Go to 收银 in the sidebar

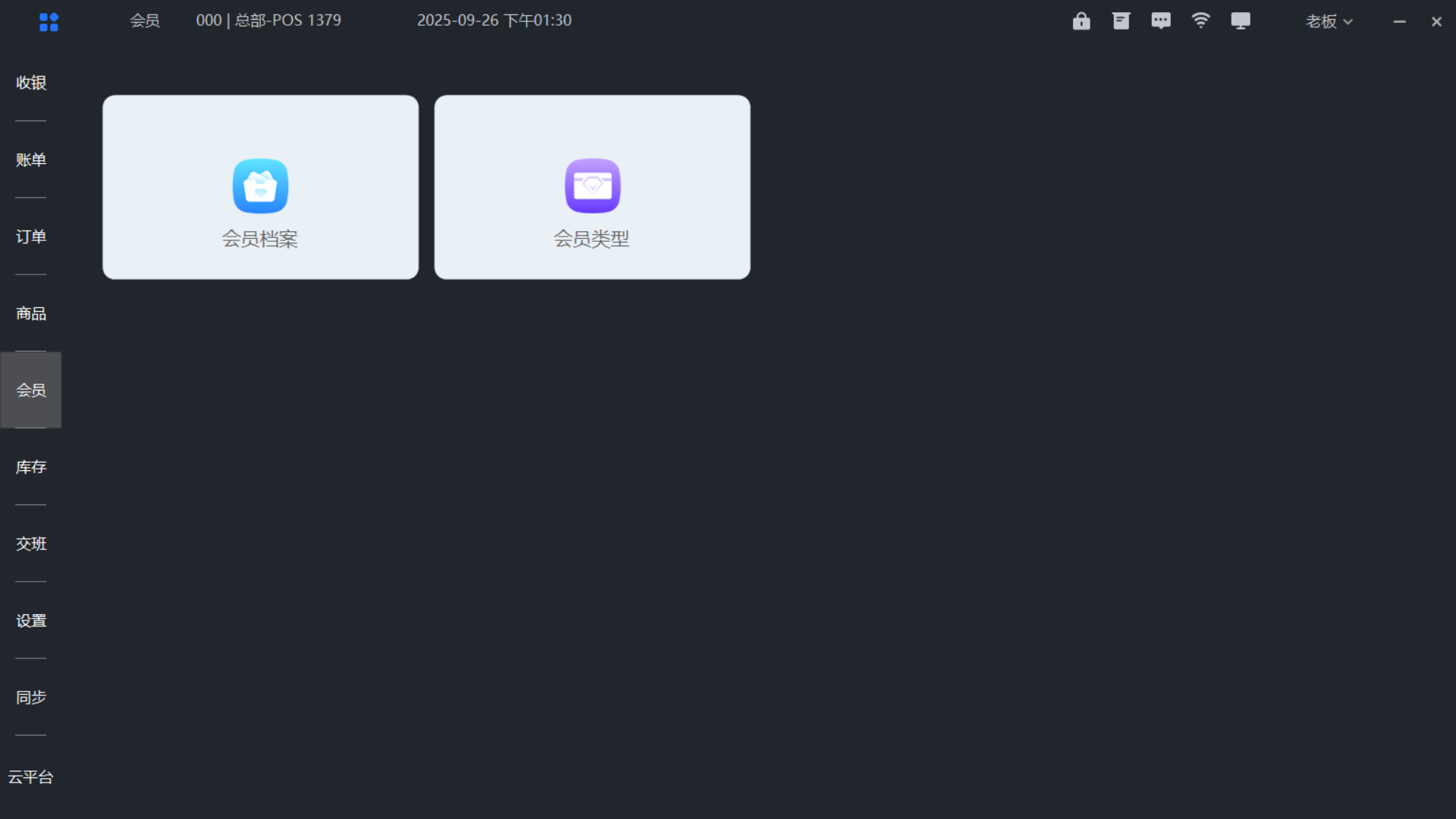coord(31,83)
